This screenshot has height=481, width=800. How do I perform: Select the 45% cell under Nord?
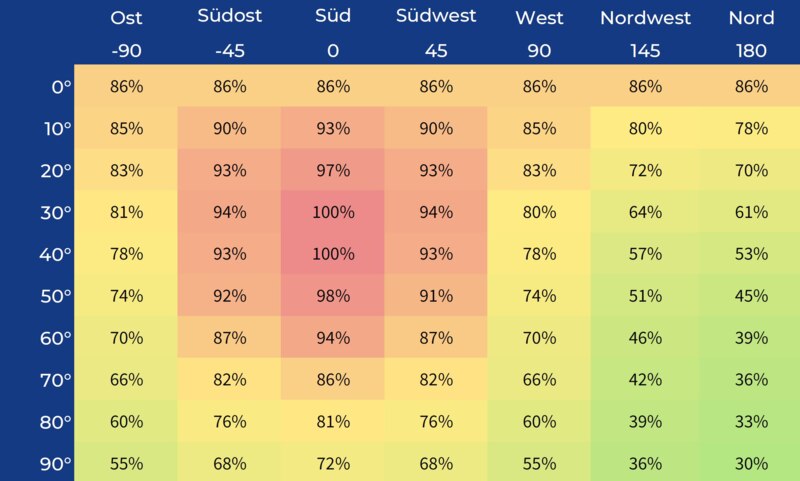pyautogui.click(x=749, y=296)
